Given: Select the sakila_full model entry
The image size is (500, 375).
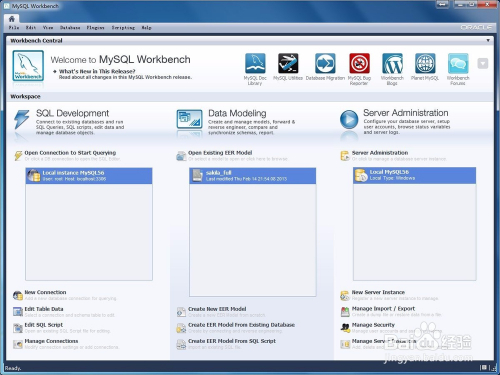Looking at the screenshot, I should click(253, 176).
